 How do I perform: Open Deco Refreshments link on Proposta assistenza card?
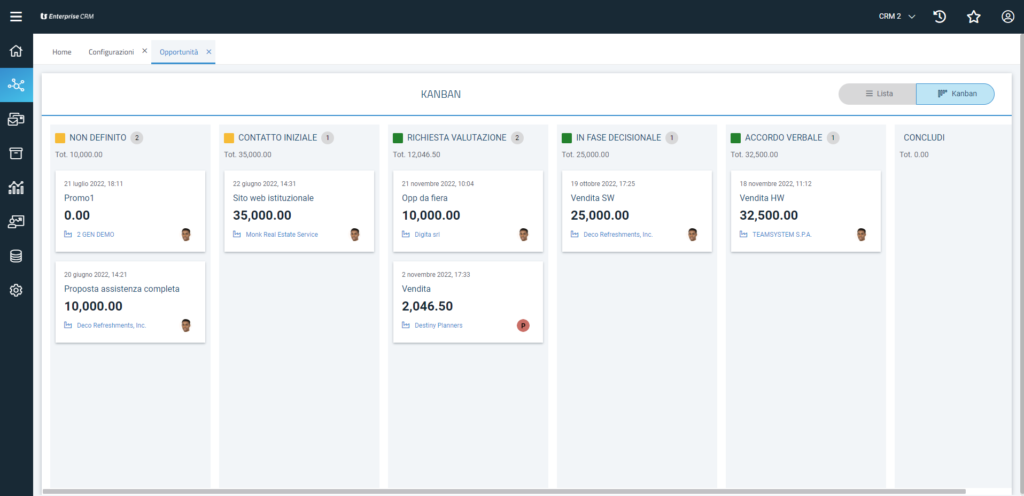[111, 325]
